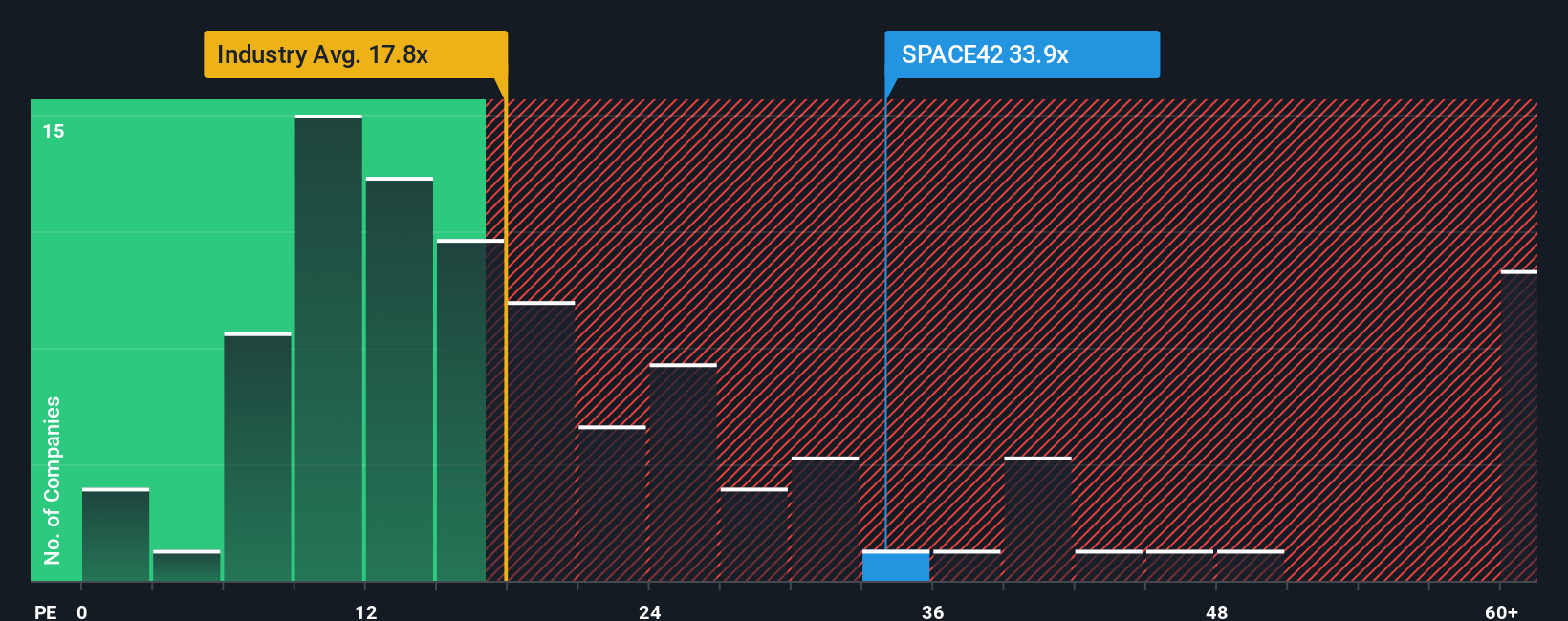Click the x-axis tick label 12
Screen dimensions: 1568x621
tap(366, 612)
